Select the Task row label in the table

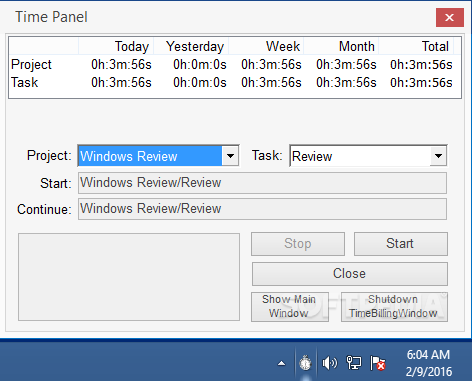[25, 83]
